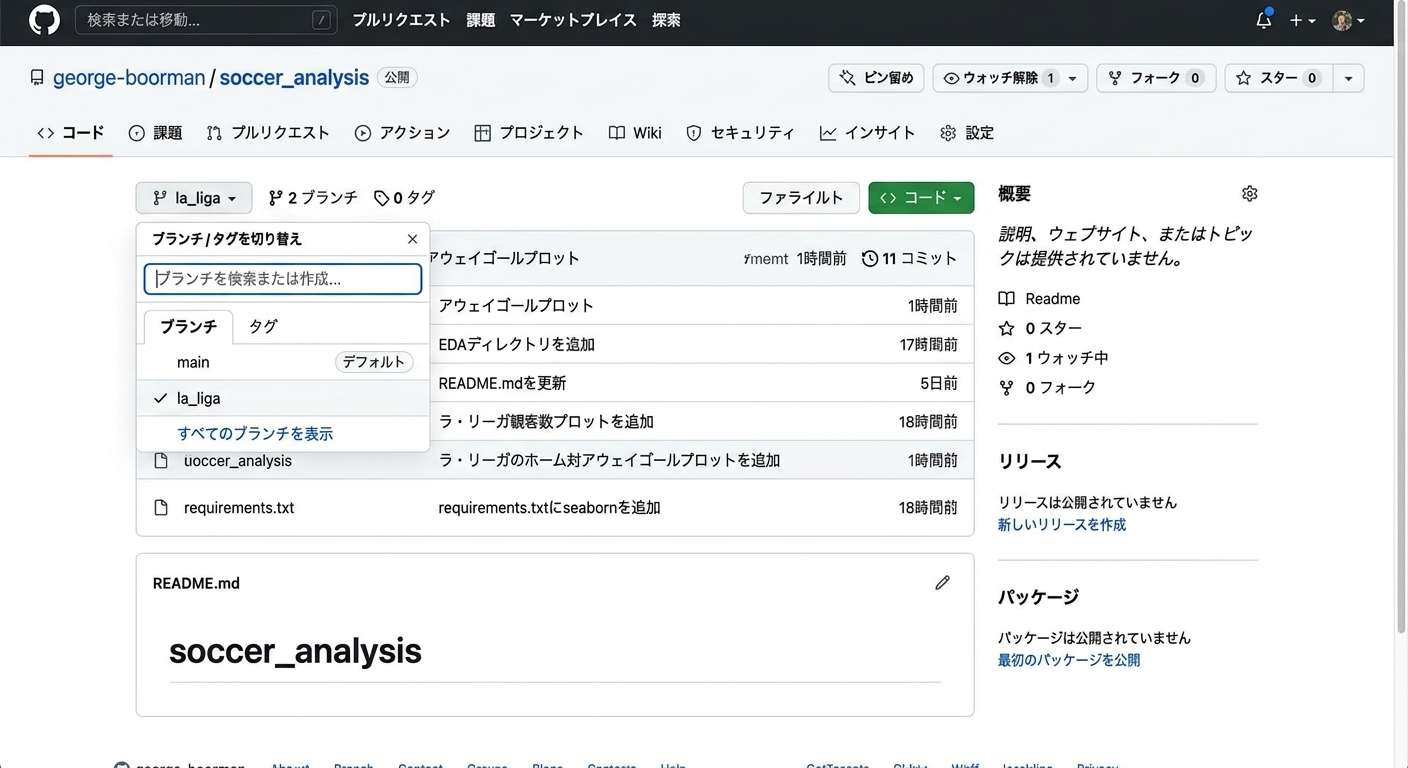This screenshot has height=768, width=1408.
Task: Click the README.md filename header
Action: pyautogui.click(x=196, y=583)
